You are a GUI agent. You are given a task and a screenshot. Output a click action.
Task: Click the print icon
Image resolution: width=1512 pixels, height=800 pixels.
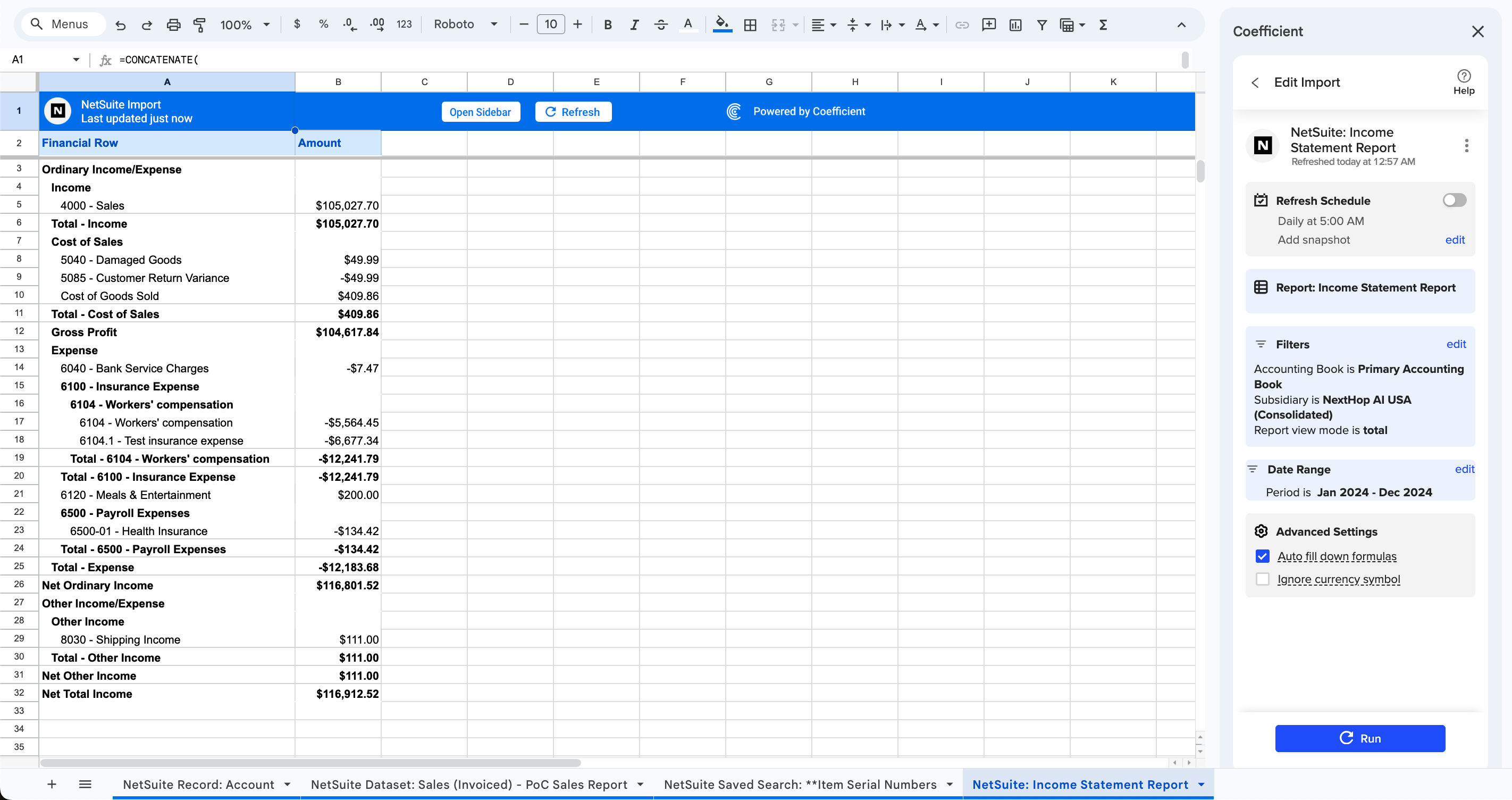174,24
